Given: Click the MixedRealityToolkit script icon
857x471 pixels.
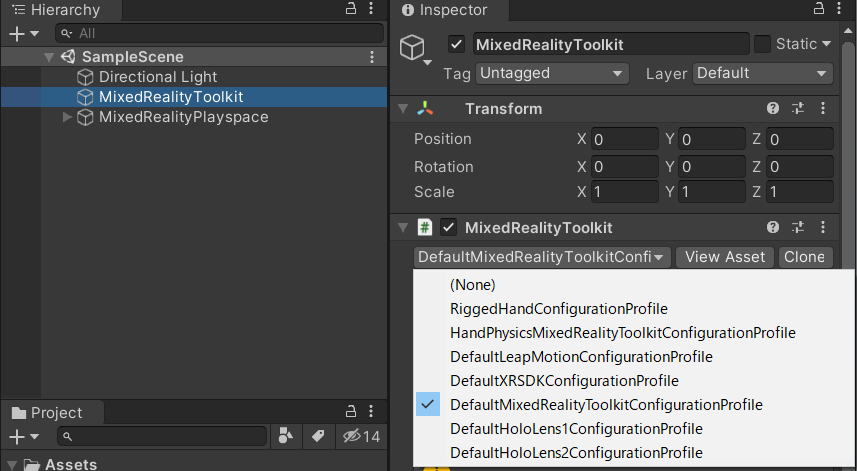Looking at the screenshot, I should point(425,227).
